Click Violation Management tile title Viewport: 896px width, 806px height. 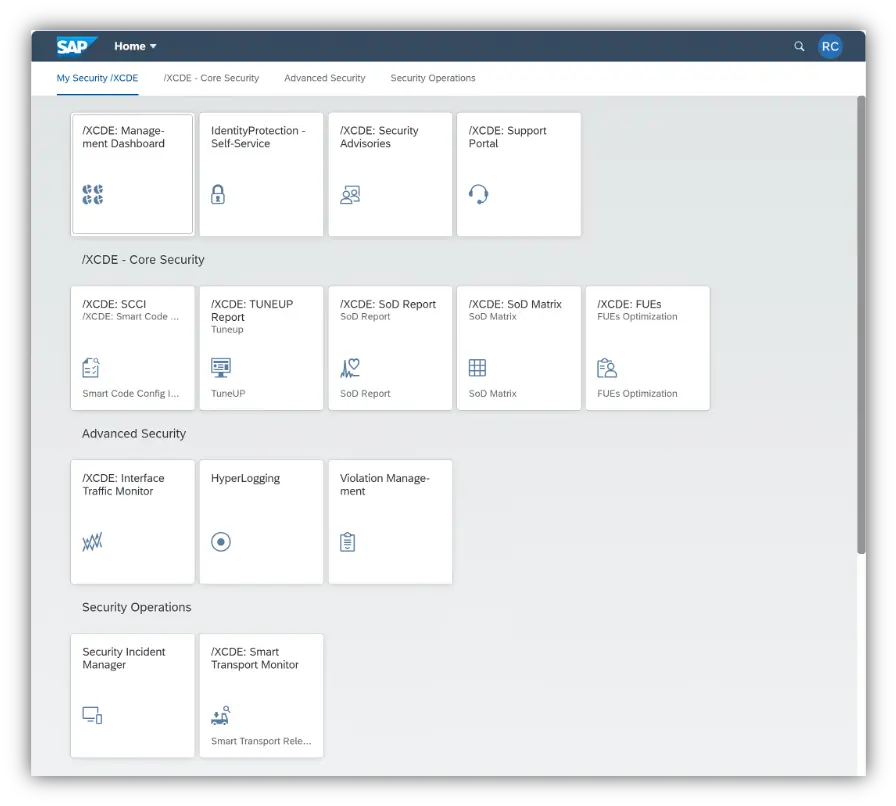point(385,485)
